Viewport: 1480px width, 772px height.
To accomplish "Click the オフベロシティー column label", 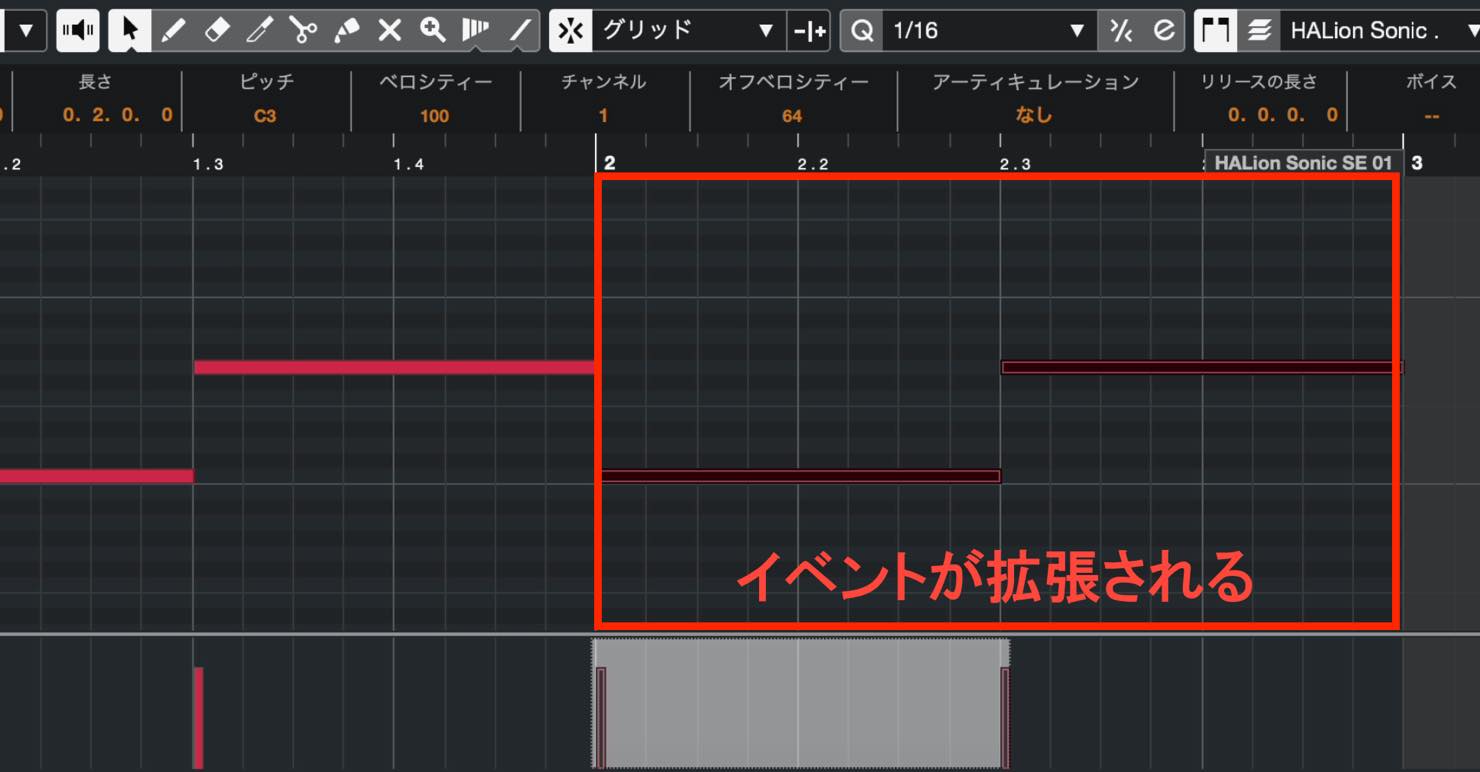I will pos(793,82).
